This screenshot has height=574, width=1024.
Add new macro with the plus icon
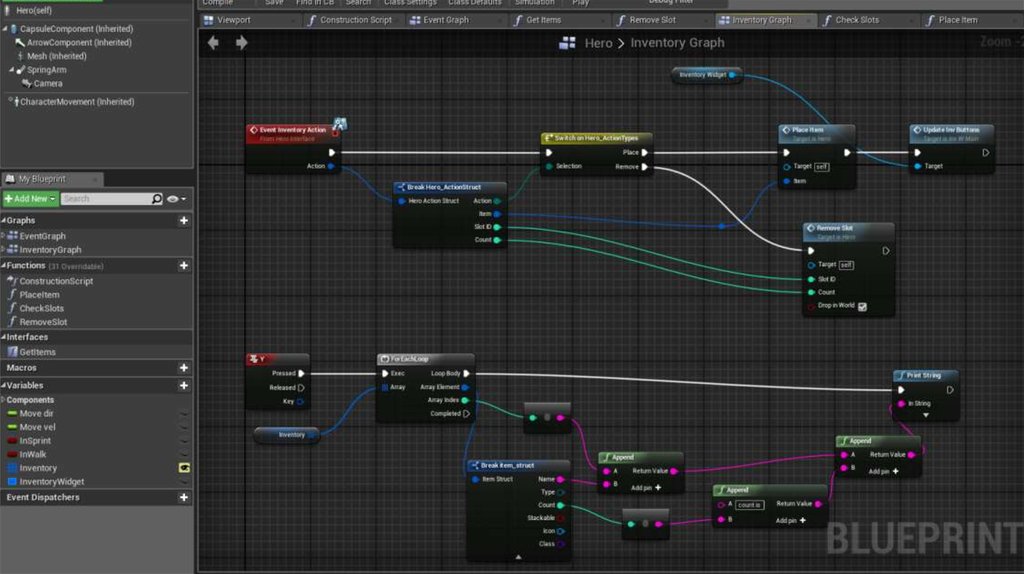[184, 368]
